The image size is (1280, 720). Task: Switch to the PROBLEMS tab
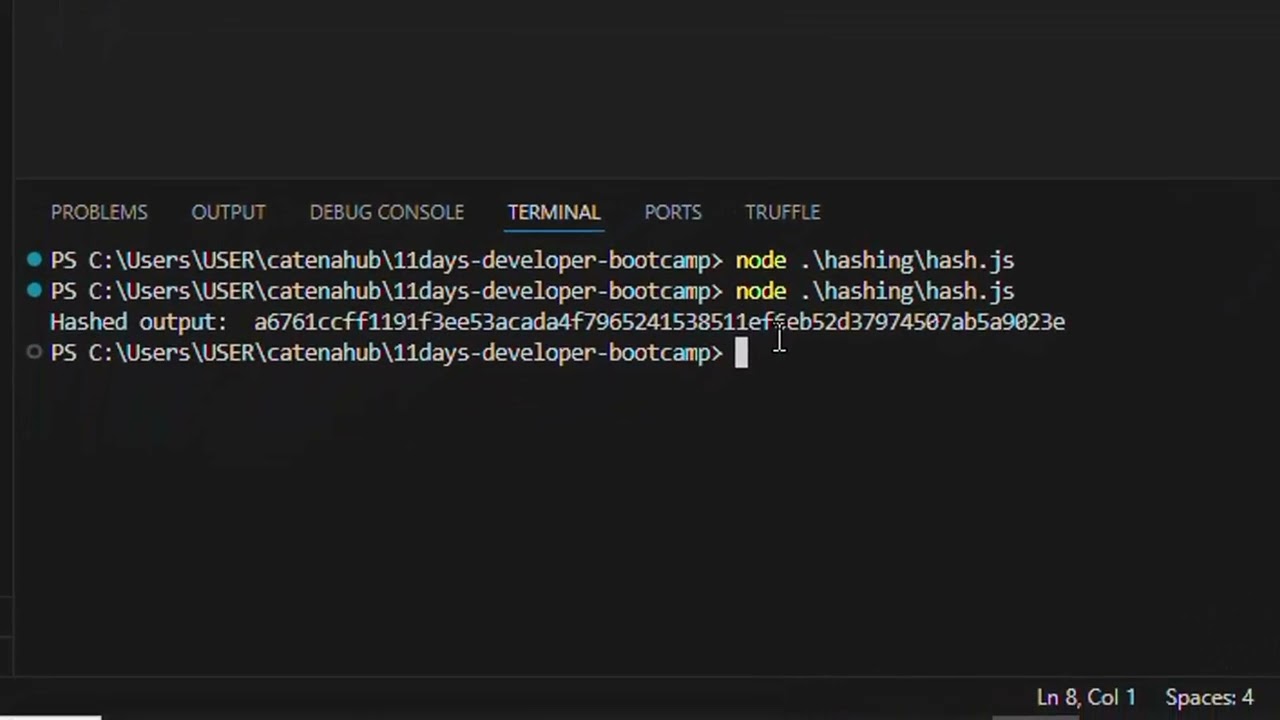coord(99,212)
